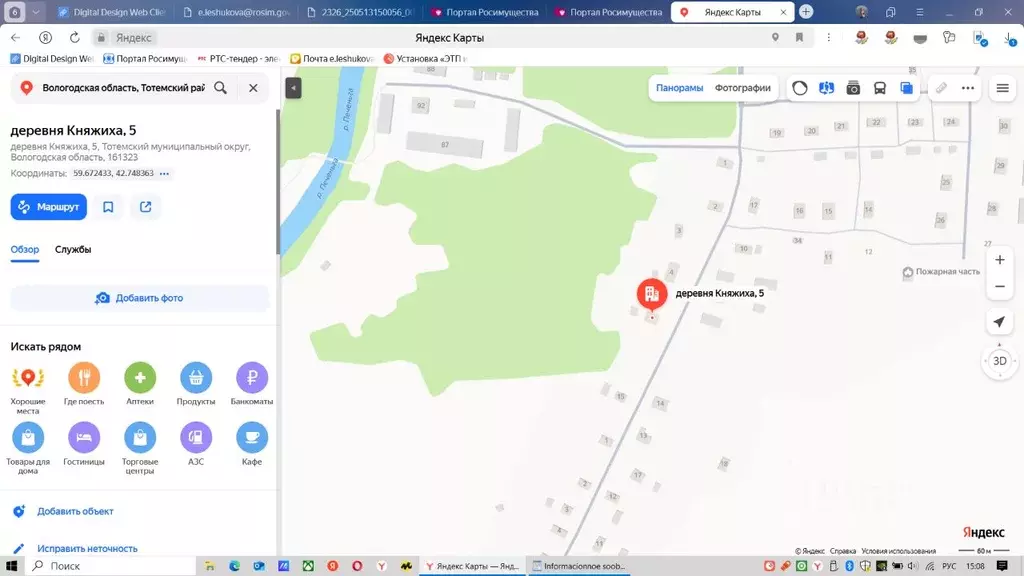
Task: Open the Yandex Maps hamburger menu
Action: point(1002,88)
